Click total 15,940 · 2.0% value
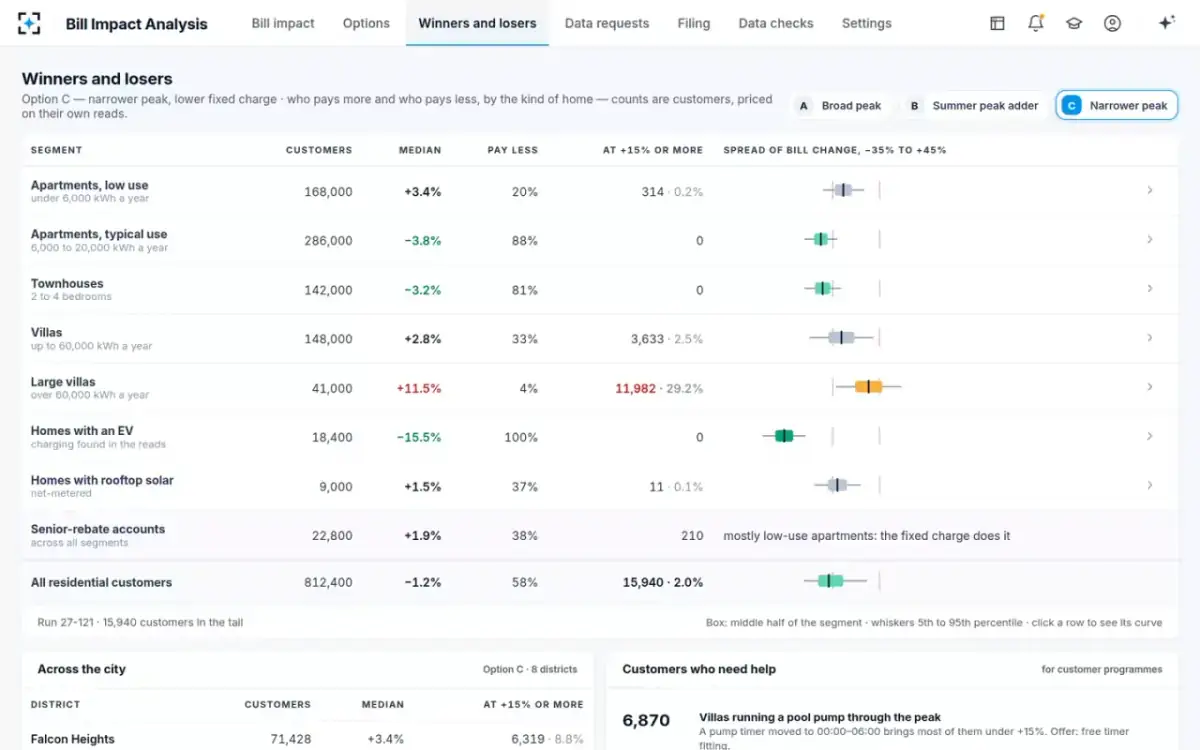This screenshot has width=1200, height=750. (x=663, y=582)
